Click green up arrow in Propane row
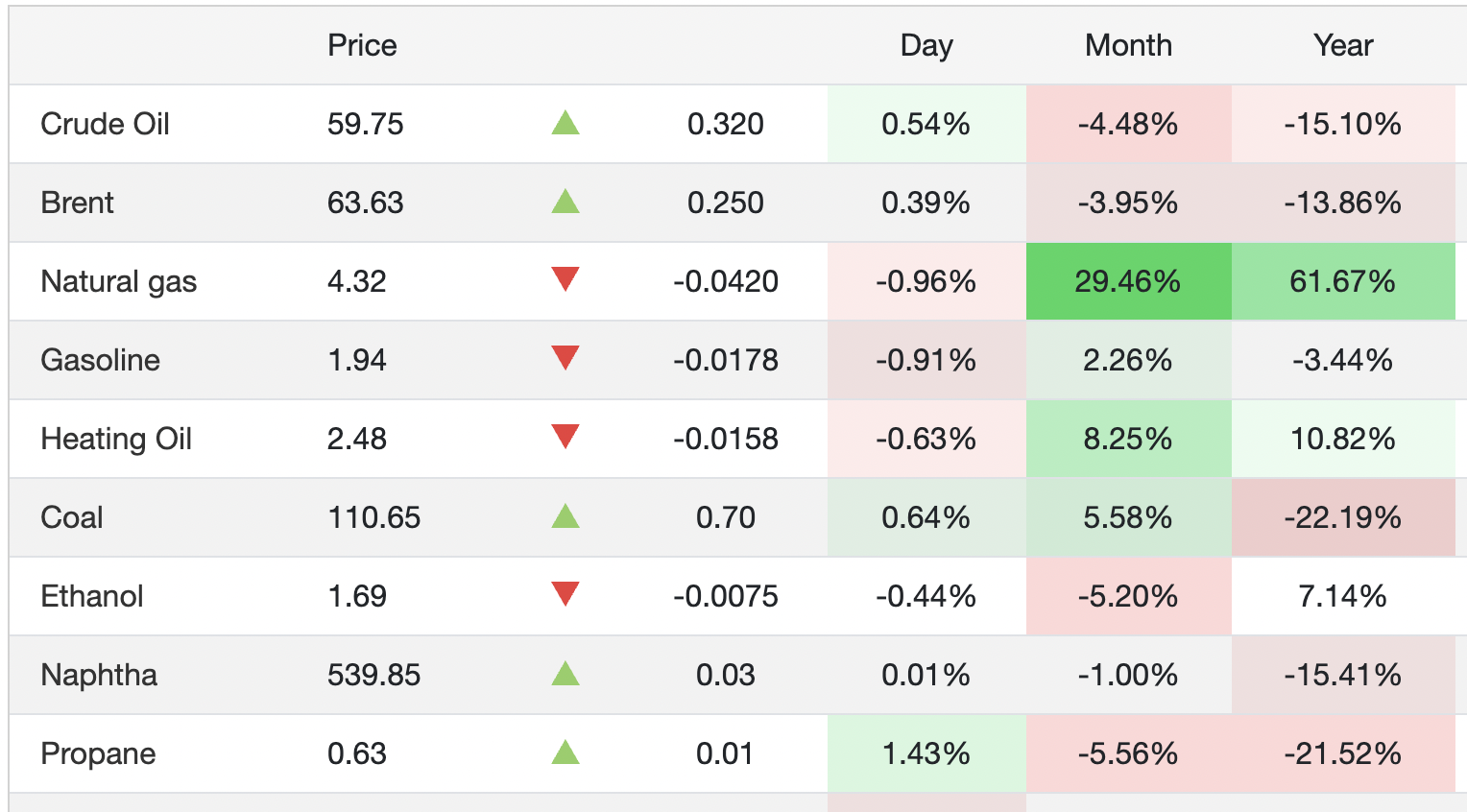 pos(565,752)
